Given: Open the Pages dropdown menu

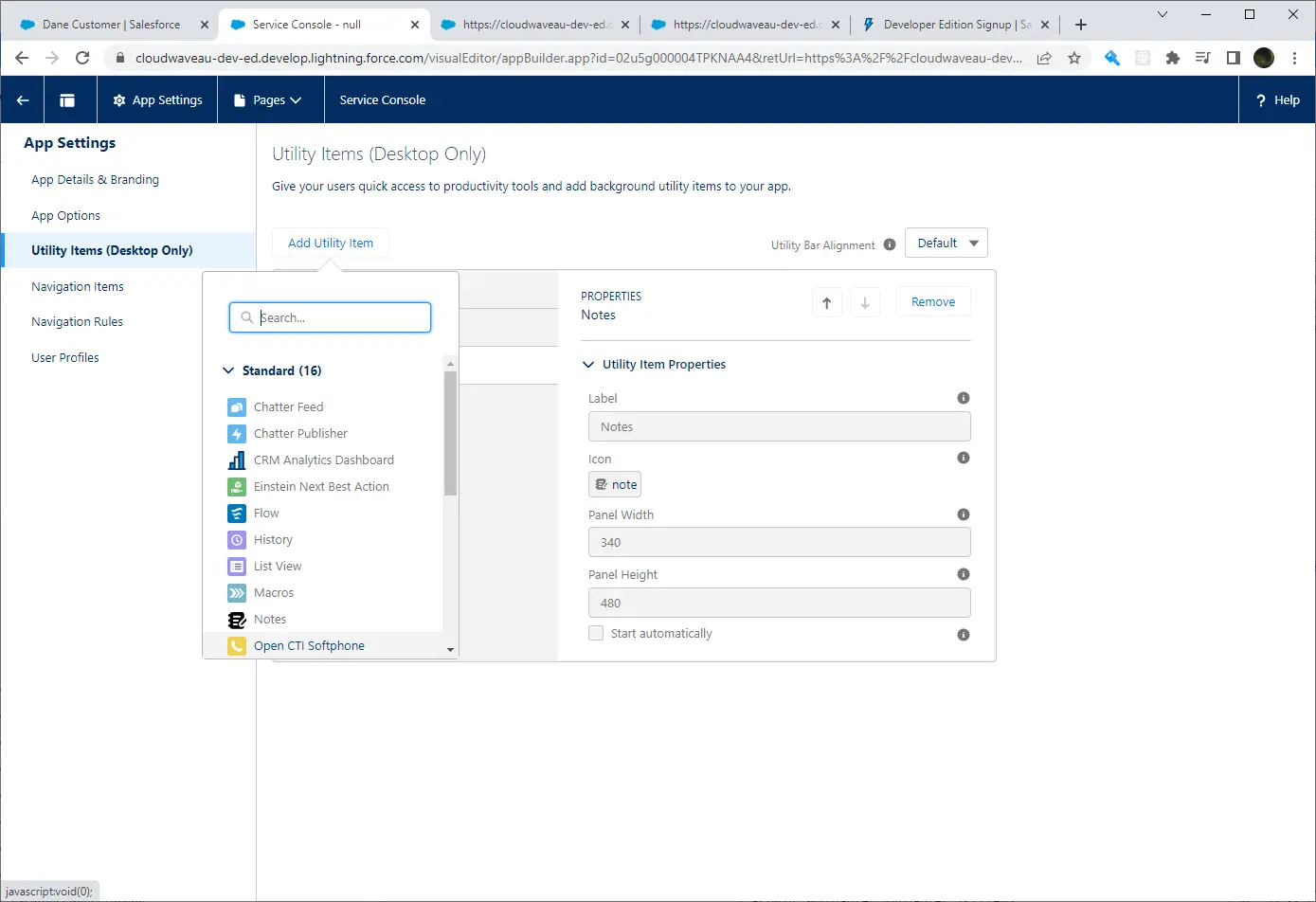Looking at the screenshot, I should pyautogui.click(x=270, y=100).
